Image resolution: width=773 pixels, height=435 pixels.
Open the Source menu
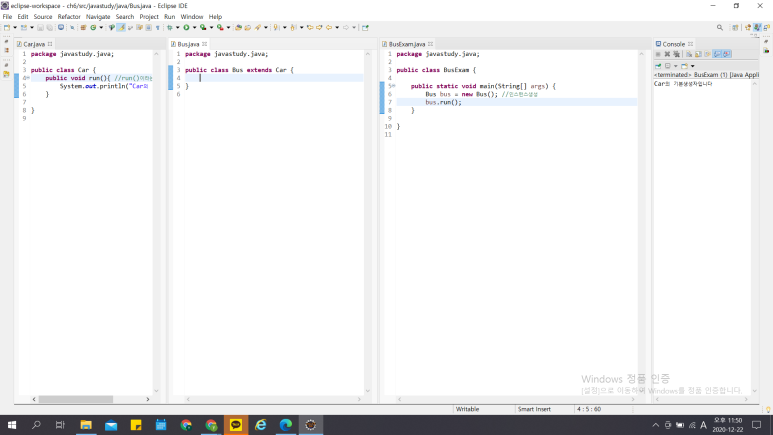(x=42, y=17)
